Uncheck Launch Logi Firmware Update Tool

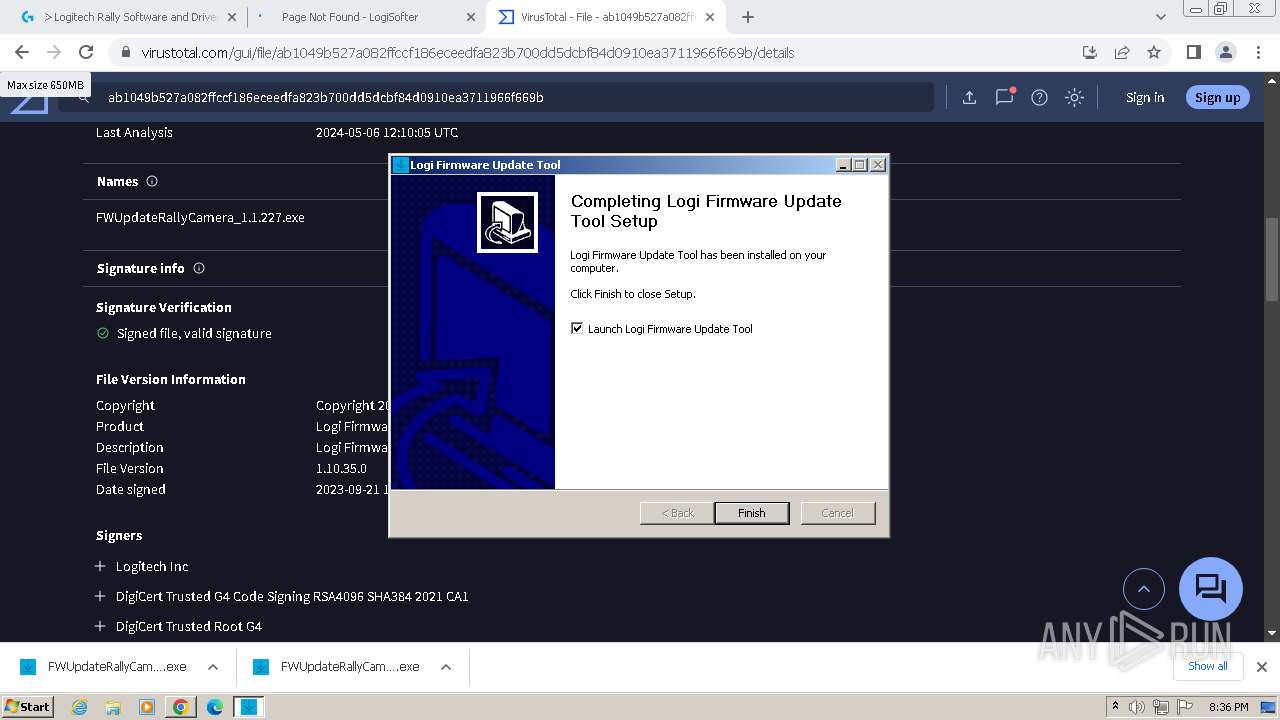577,328
